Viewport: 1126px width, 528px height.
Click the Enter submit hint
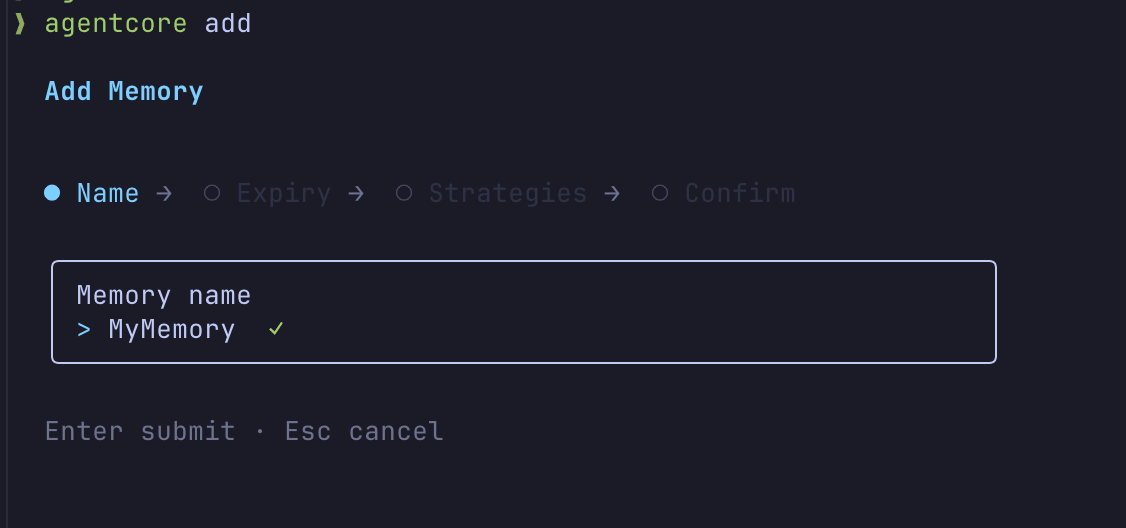click(x=140, y=431)
